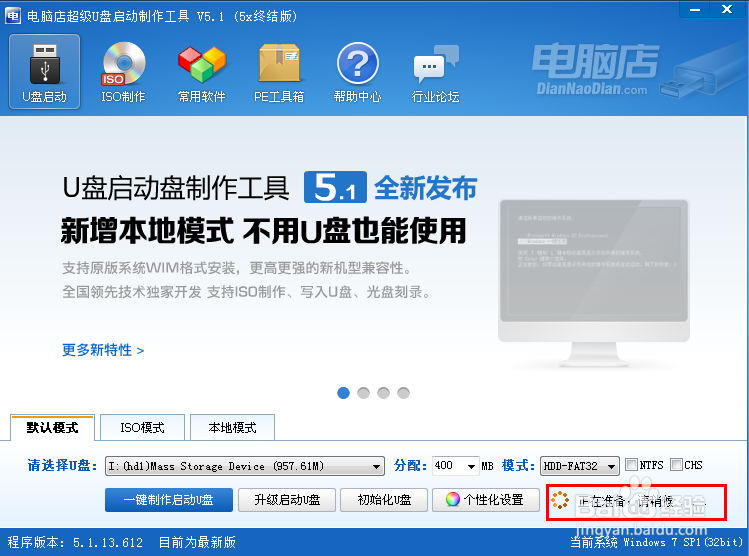This screenshot has height=556, width=749.
Task: Enable the NTFS checkbox
Action: pyautogui.click(x=631, y=464)
